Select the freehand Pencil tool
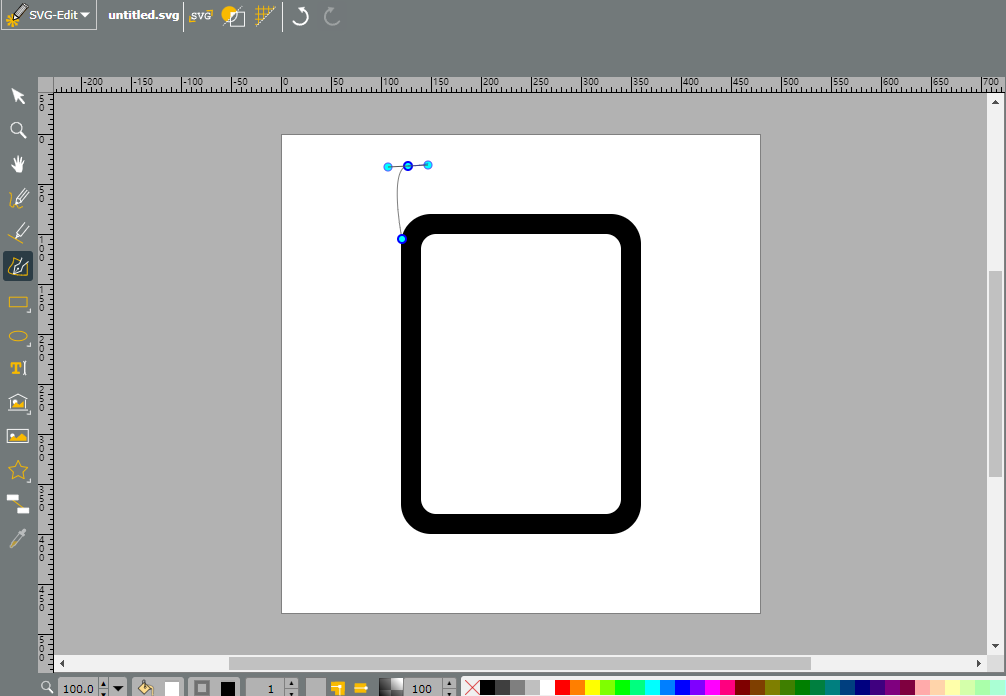The image size is (1006, 696). tap(18, 198)
